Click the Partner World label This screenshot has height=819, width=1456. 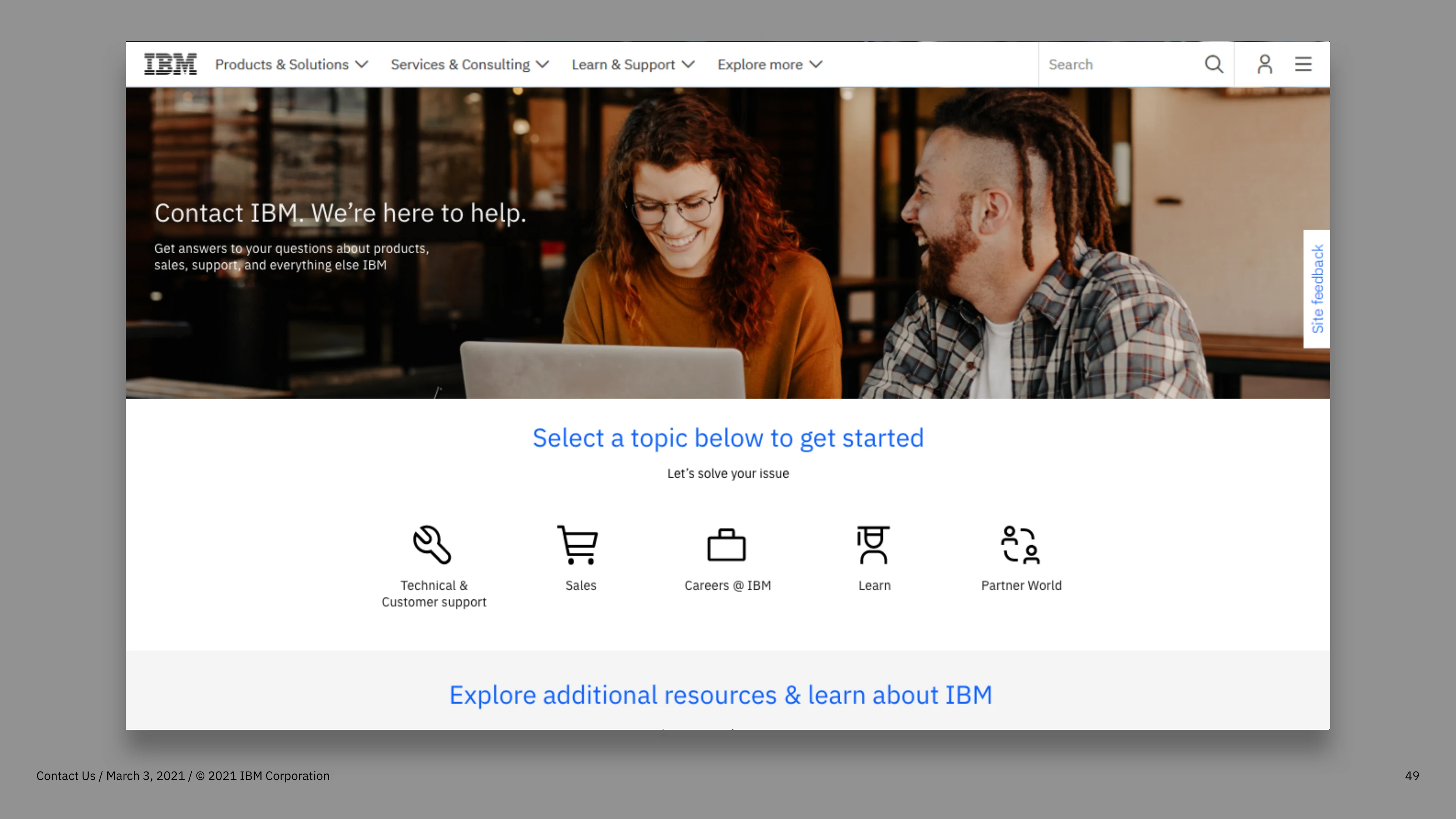pyautogui.click(x=1021, y=585)
